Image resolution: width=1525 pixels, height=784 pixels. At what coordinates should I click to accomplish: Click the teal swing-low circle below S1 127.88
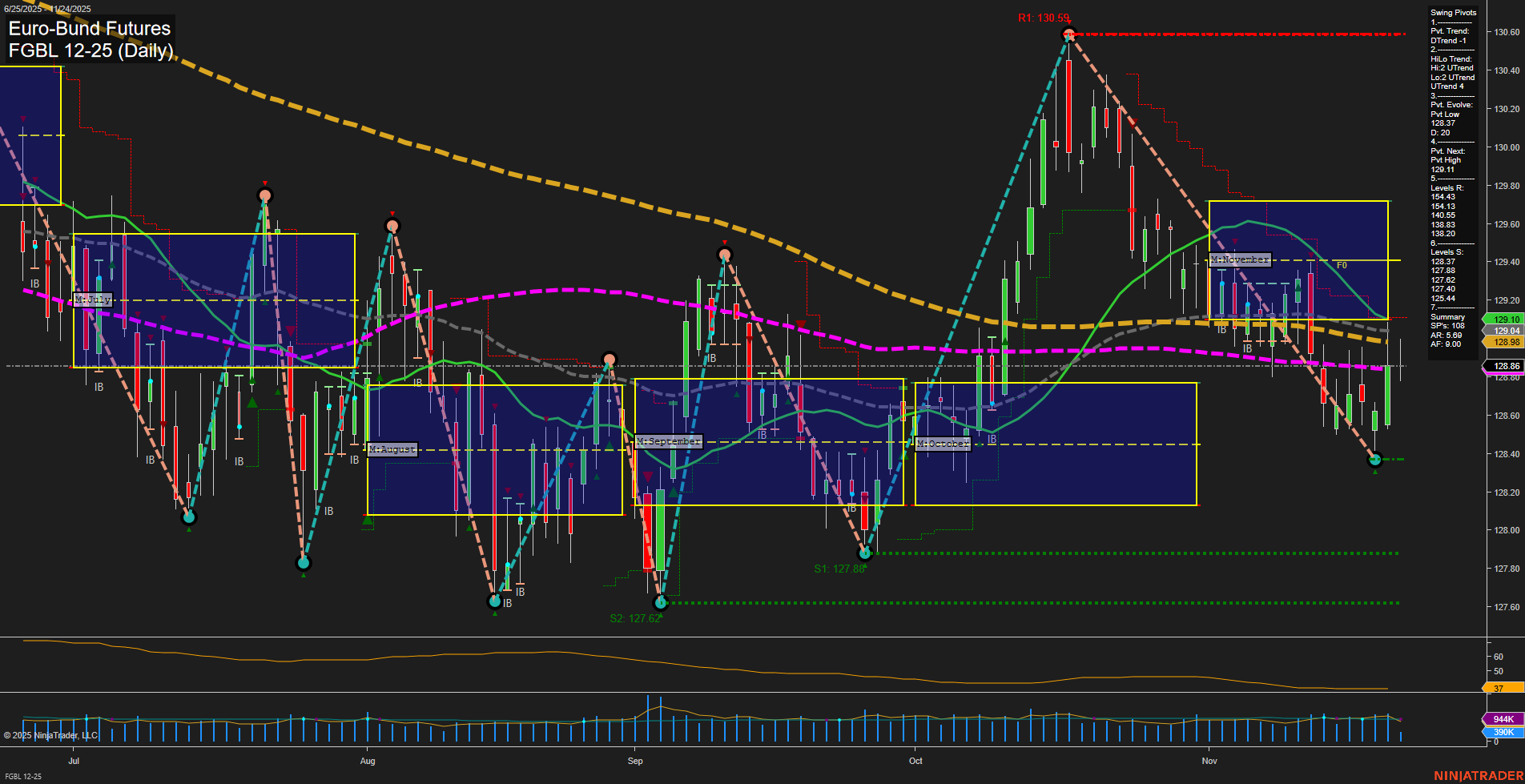(864, 553)
